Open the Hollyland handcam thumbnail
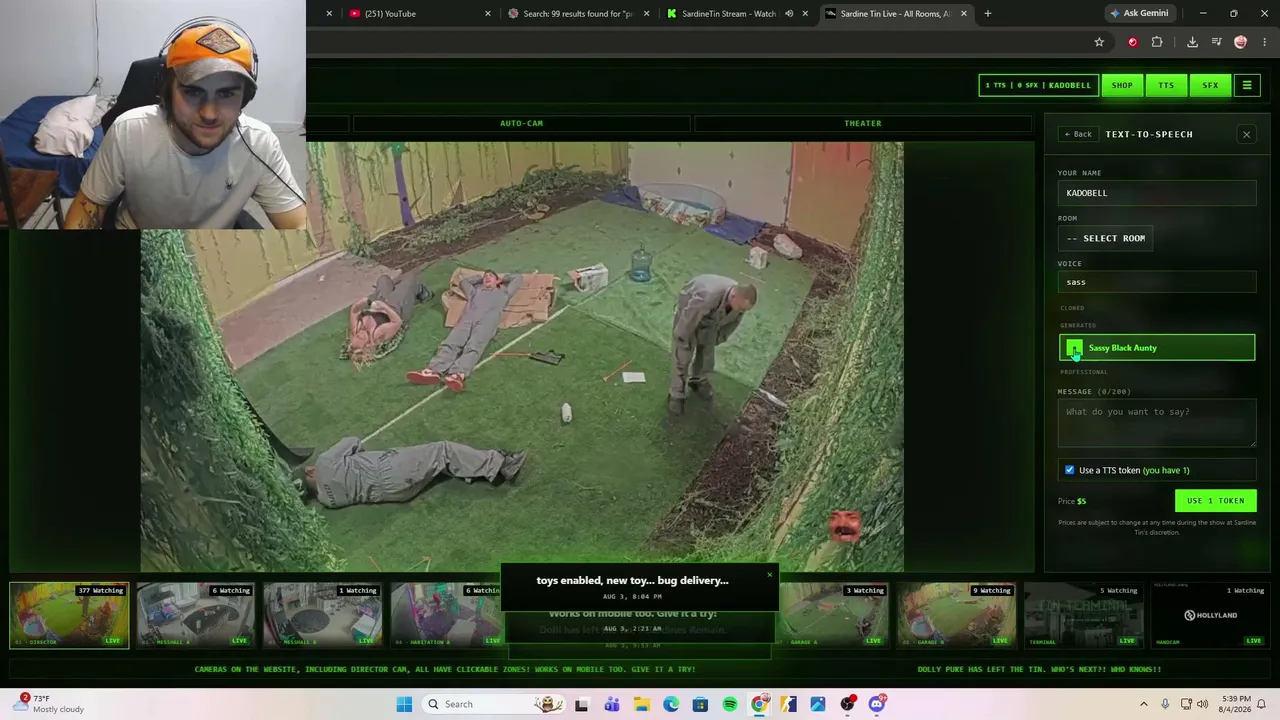Screen dimensions: 1280x720 1210,615
